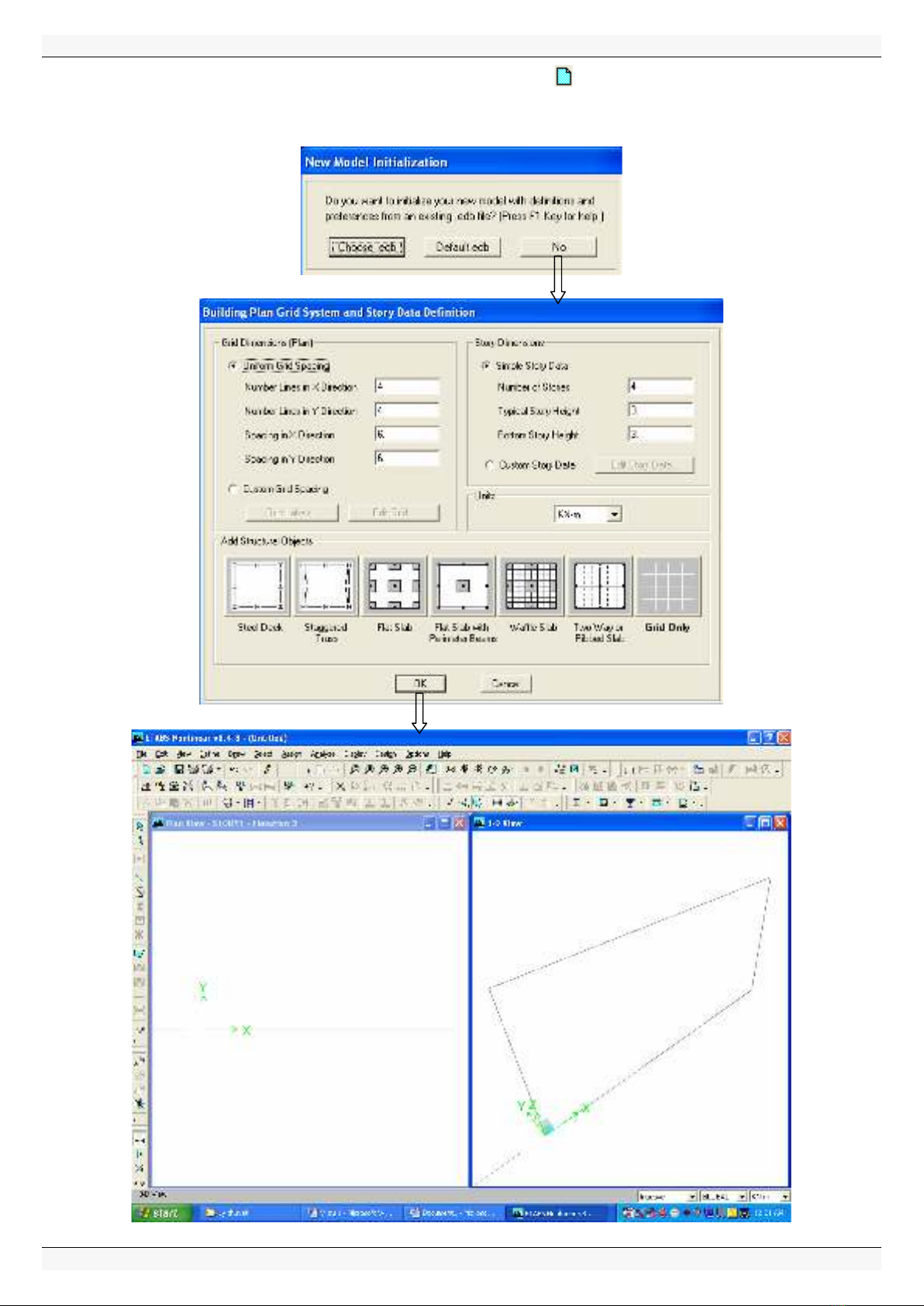Viewport: 924px width, 1306px height.
Task: Click the Number of Stories input field
Action: click(660, 387)
